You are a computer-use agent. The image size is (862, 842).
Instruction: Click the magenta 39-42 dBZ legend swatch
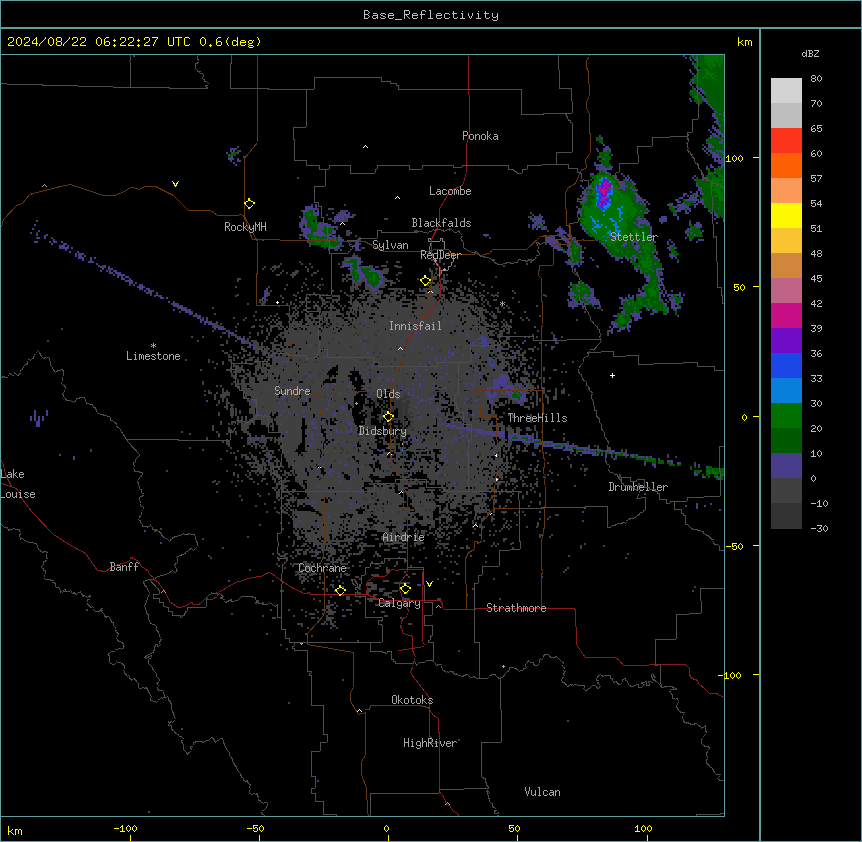[x=786, y=315]
